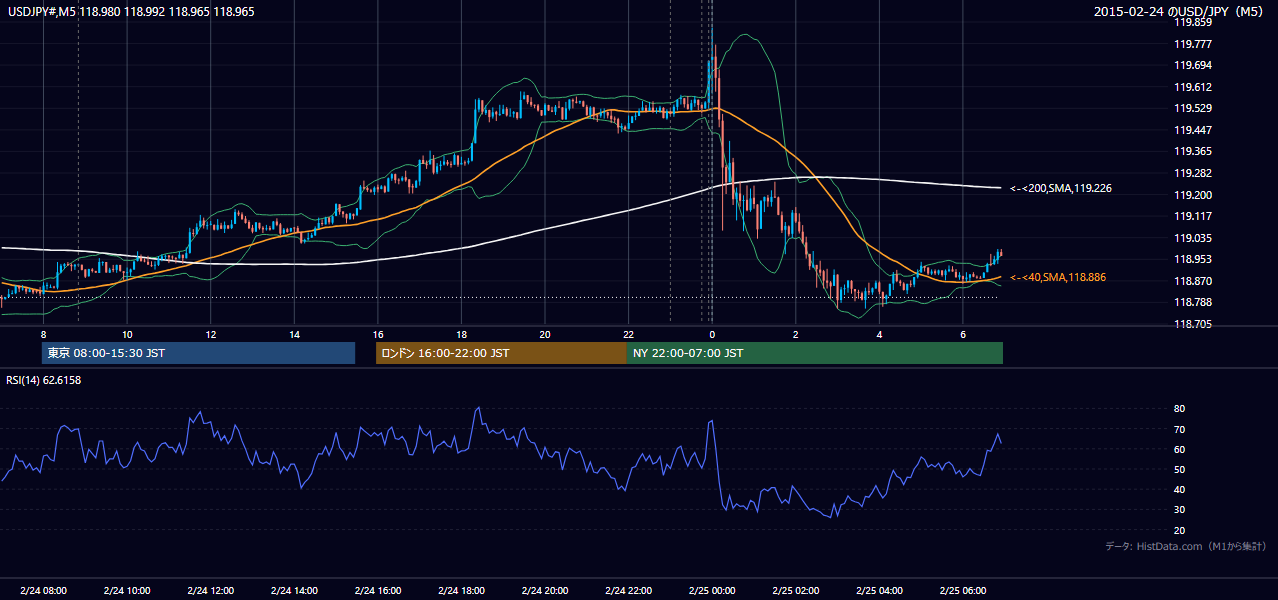
Task: Click hour label 20 under the price chart
Action: 544,334
